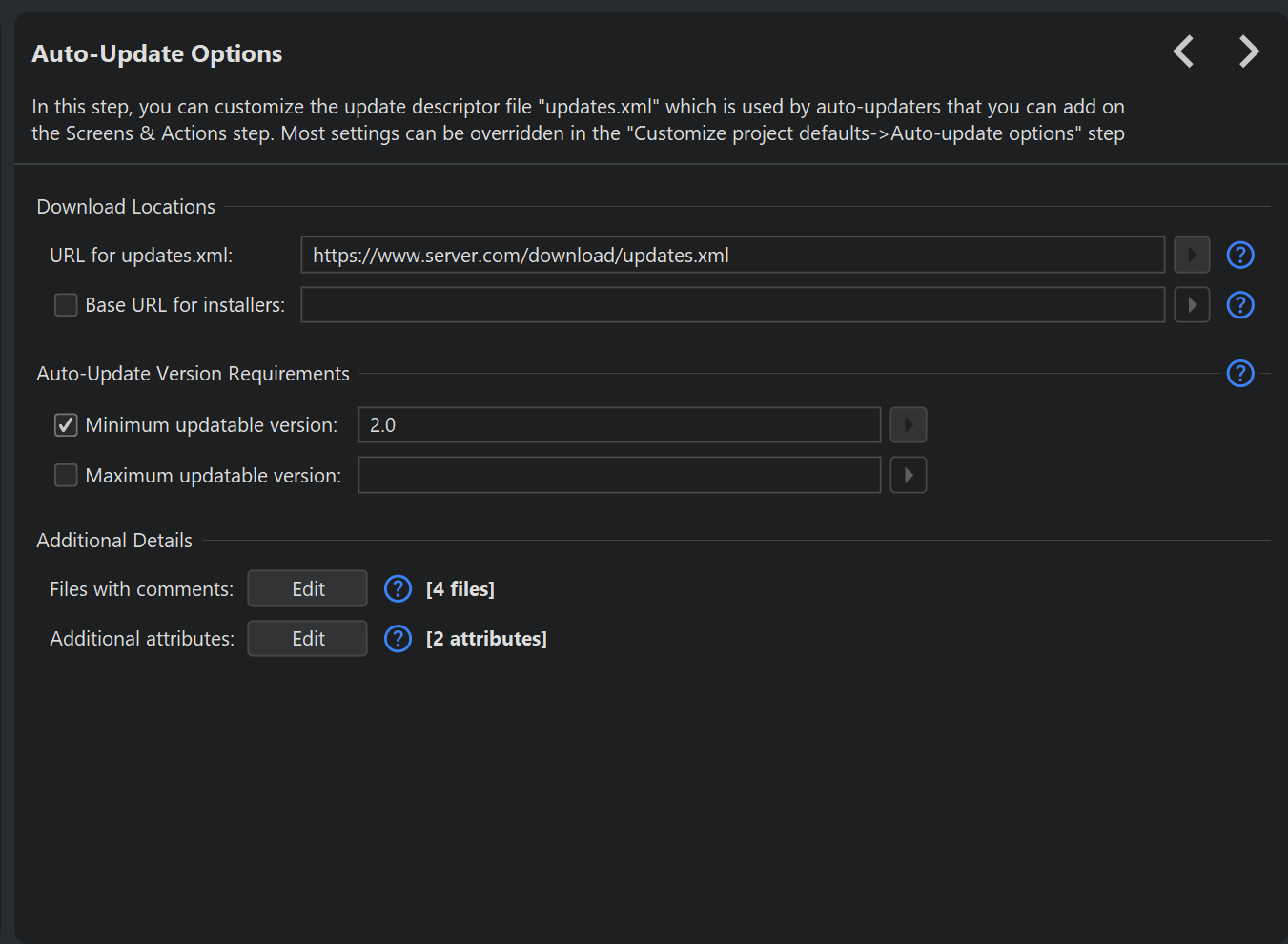Go to the previous step arrow

pyautogui.click(x=1183, y=51)
